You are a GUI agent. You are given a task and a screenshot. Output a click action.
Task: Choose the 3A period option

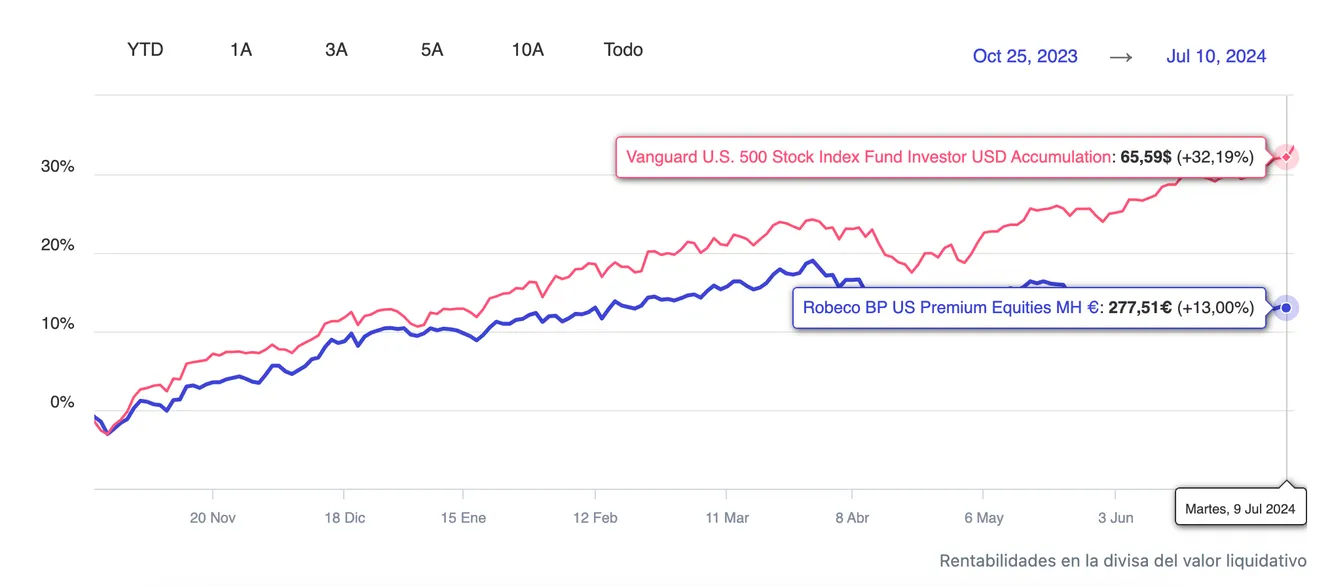(x=336, y=50)
